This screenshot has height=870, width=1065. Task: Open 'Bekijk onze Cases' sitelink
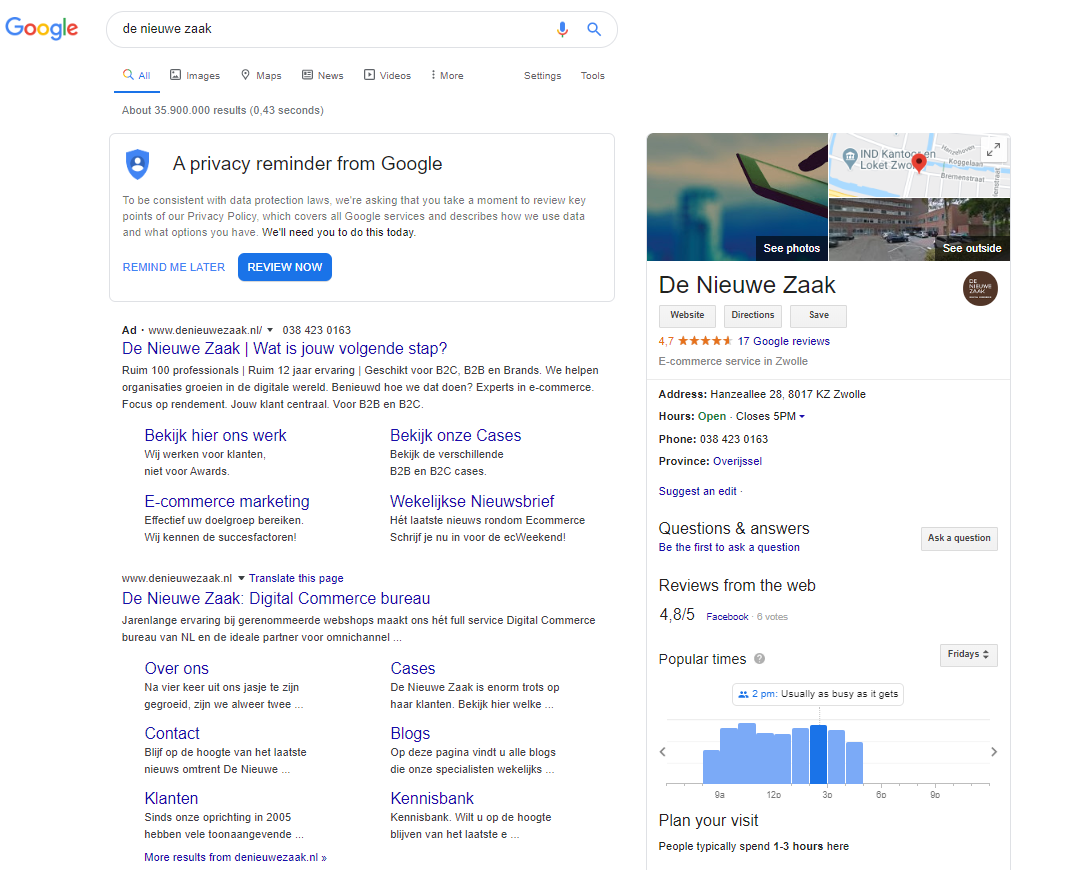(x=455, y=435)
